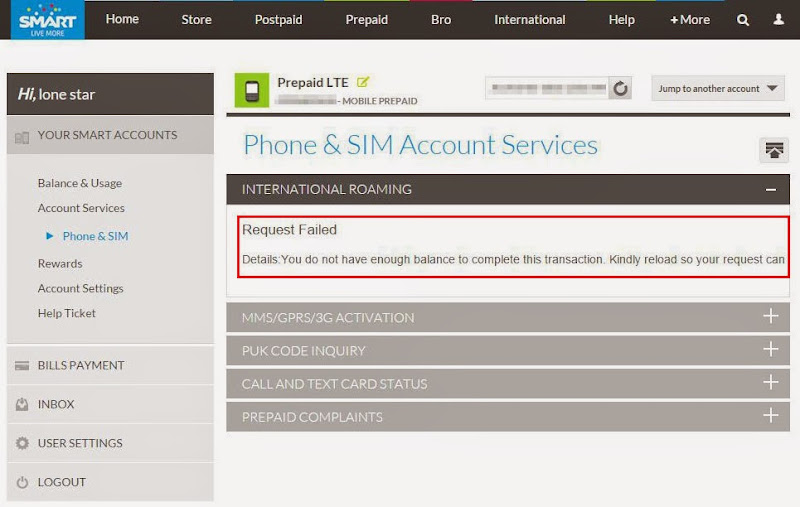Open the Help menu item
800x507 pixels.
coord(621,20)
